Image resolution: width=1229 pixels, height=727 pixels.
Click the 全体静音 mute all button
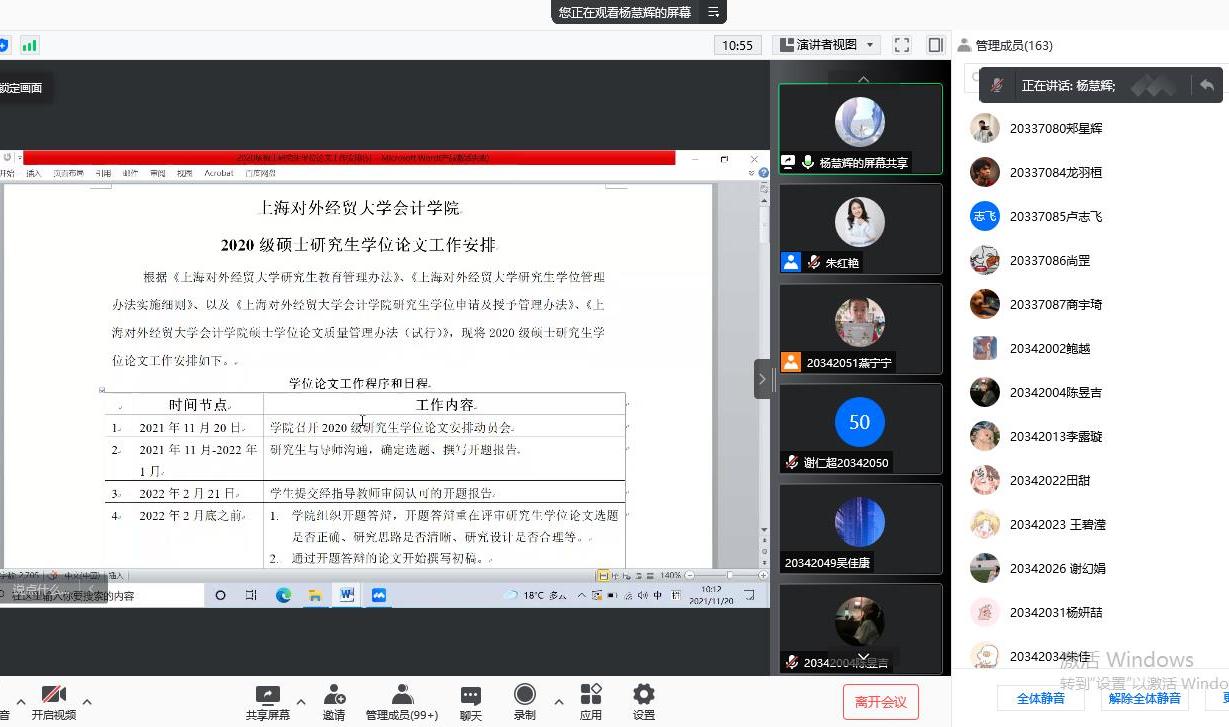1040,698
